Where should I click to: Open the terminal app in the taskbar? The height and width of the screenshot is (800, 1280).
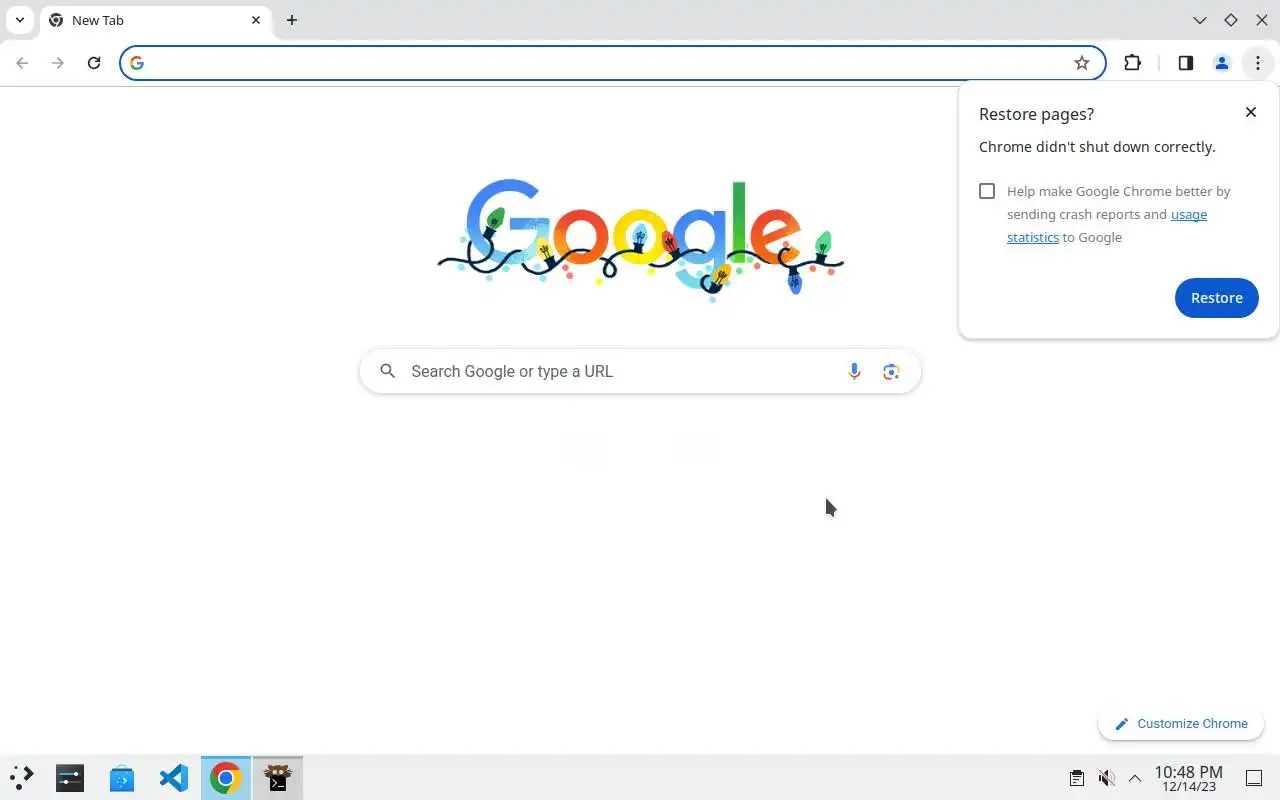(278, 777)
